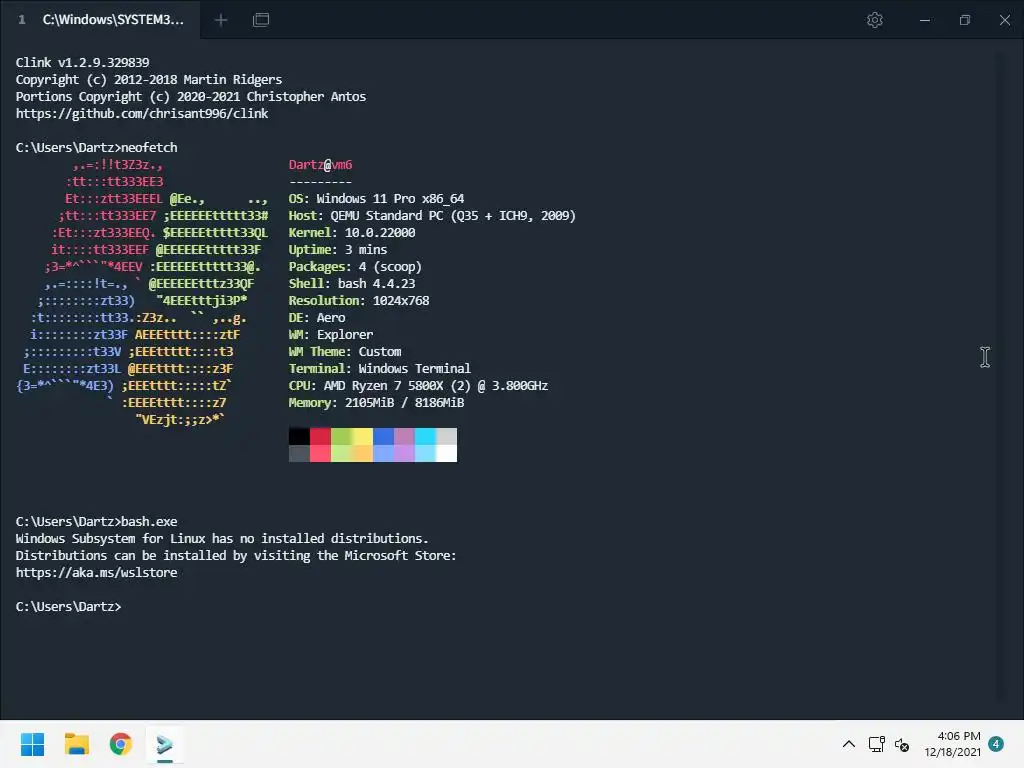Click the blue color block in top palette row

(383, 436)
